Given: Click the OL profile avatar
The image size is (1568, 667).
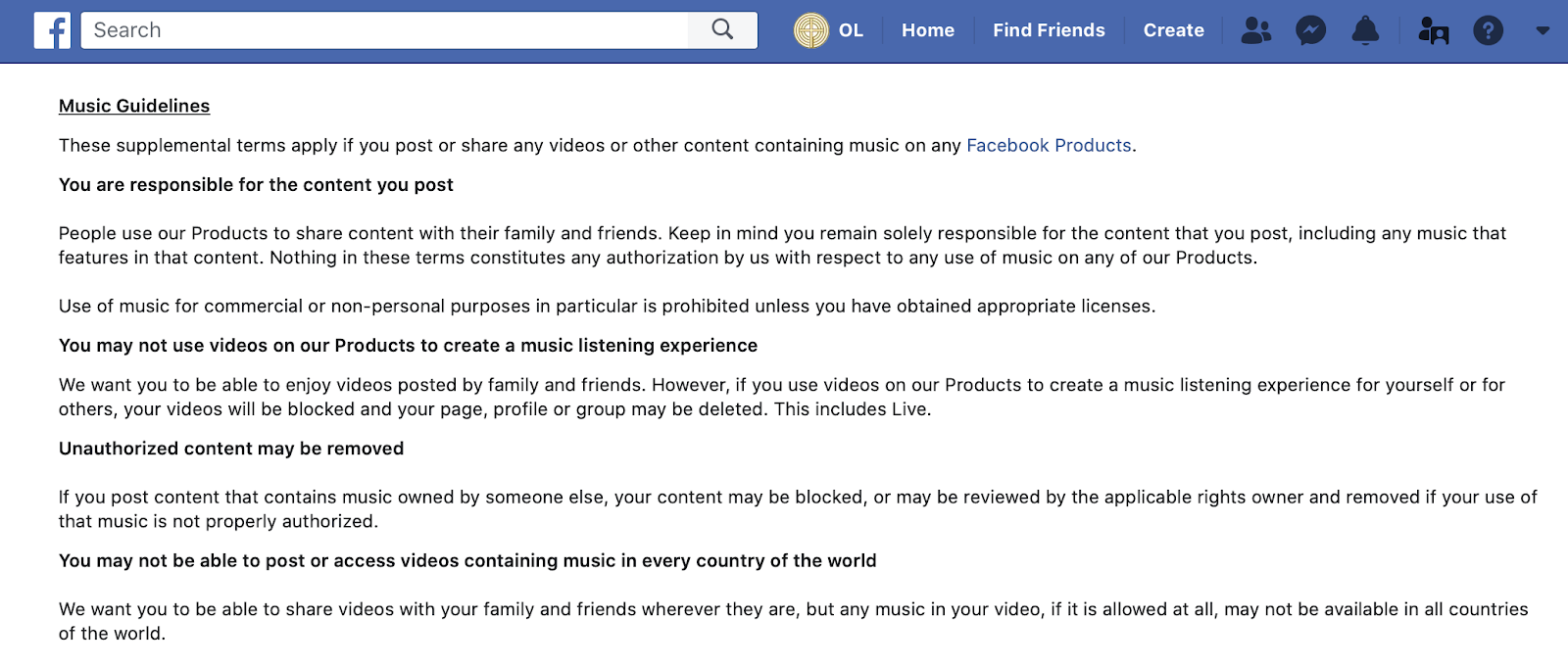Looking at the screenshot, I should 811,30.
